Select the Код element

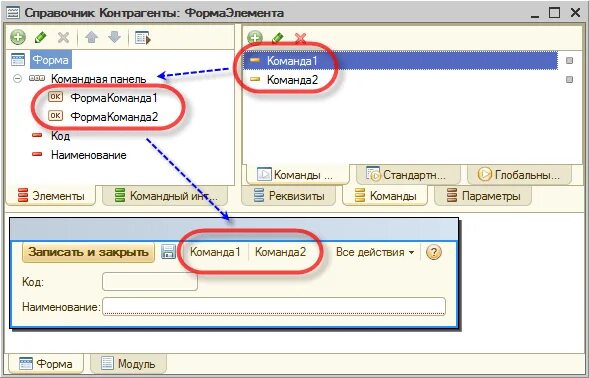pos(60,136)
